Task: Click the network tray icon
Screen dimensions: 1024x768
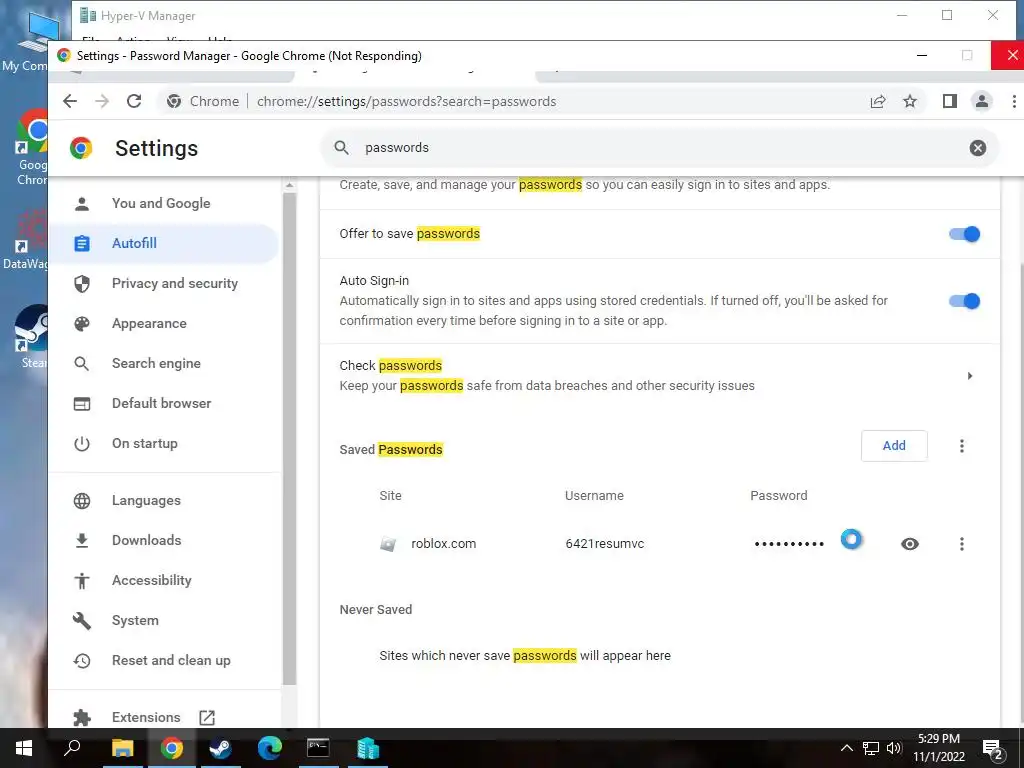Action: click(x=871, y=748)
